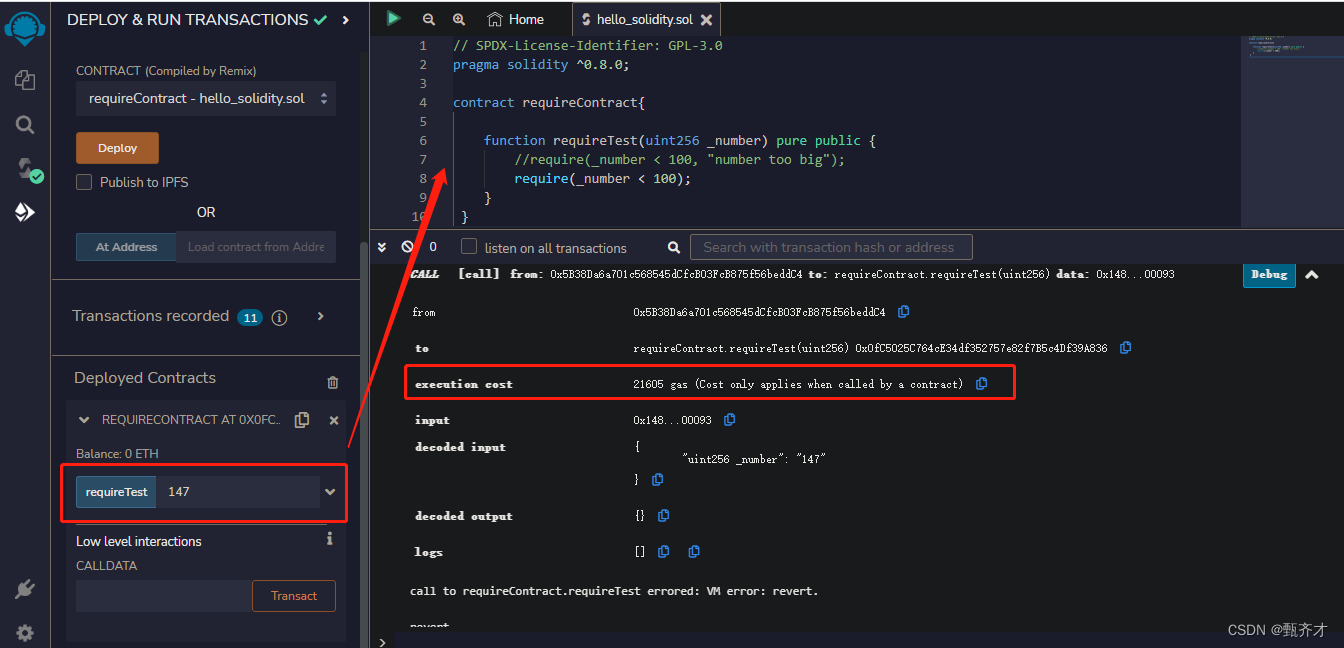
Task: Open the Low level interactions info icon
Action: click(x=329, y=539)
